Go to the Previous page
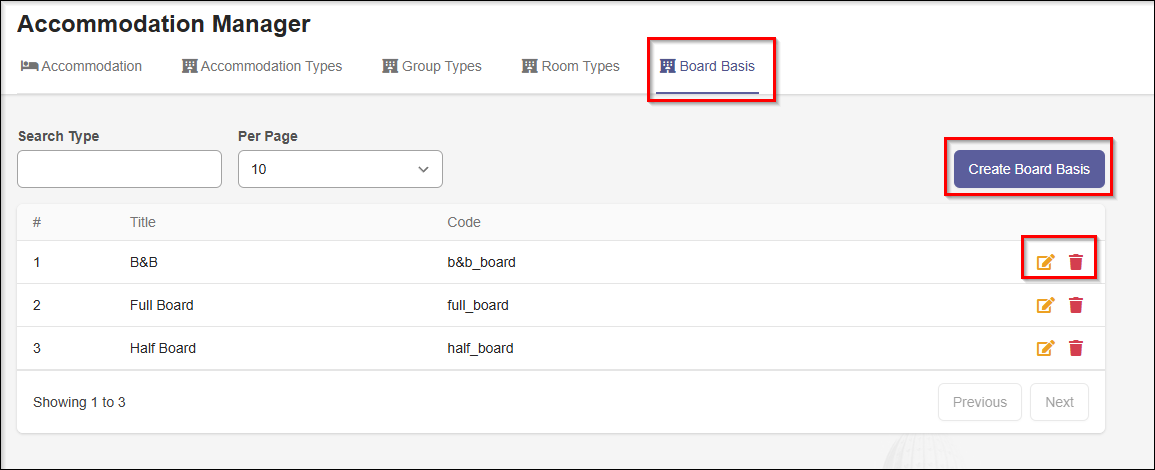The height and width of the screenshot is (470, 1155). coord(979,402)
